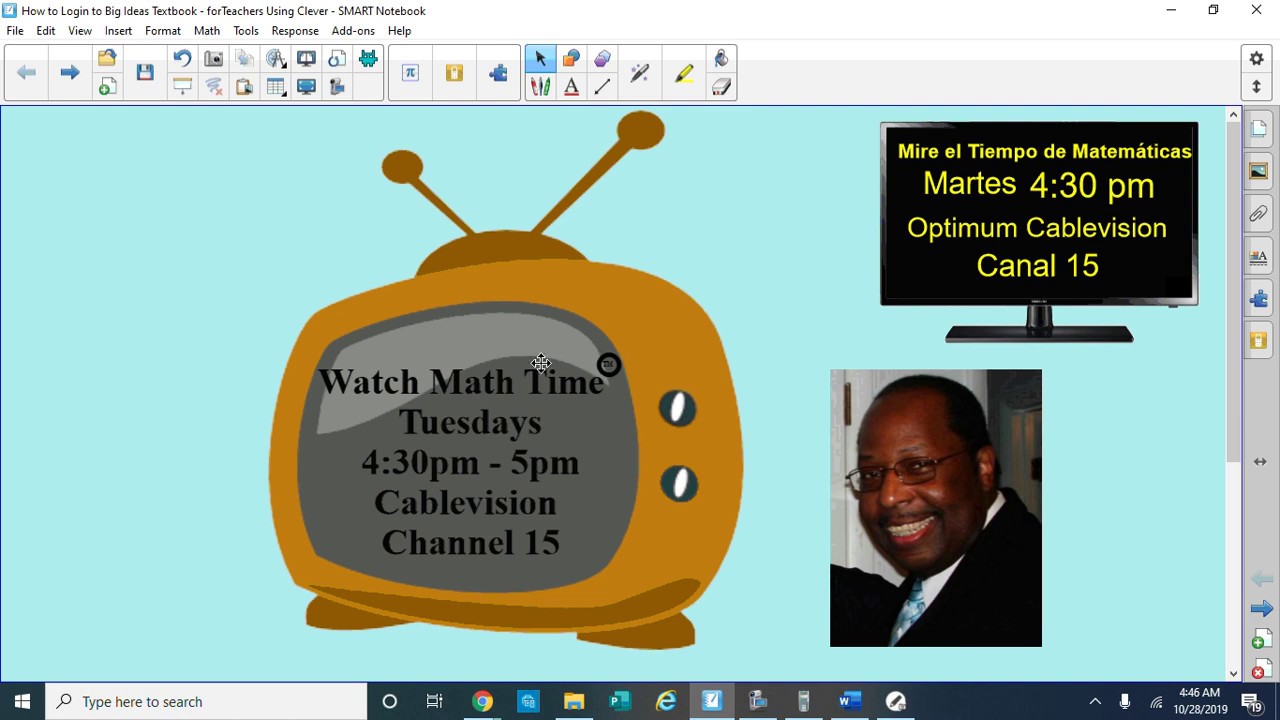
Task: Click the full screen view monitor icon
Action: click(306, 87)
